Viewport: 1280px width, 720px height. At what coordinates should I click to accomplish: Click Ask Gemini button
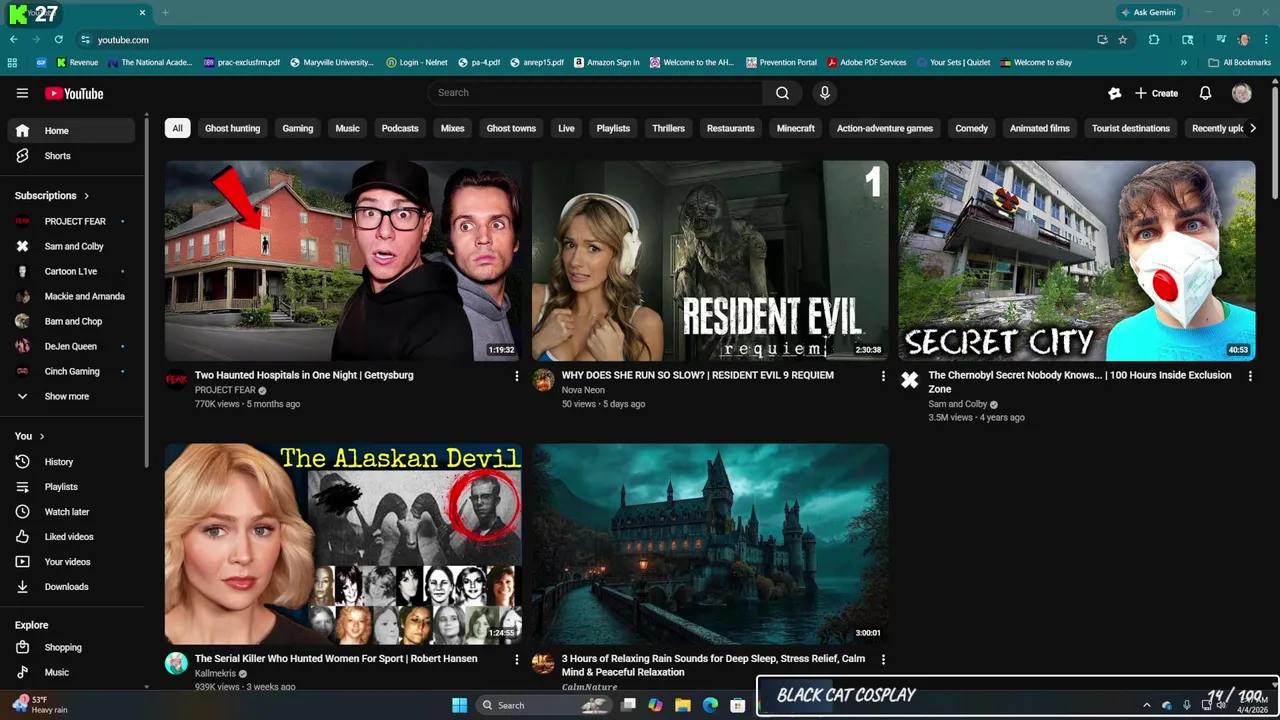tap(1149, 12)
